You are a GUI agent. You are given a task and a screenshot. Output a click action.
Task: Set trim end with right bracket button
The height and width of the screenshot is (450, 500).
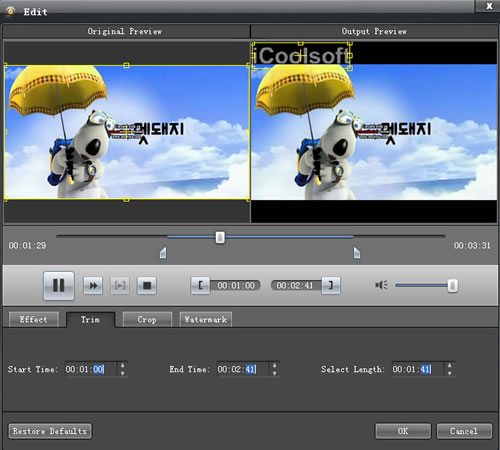pos(331,286)
